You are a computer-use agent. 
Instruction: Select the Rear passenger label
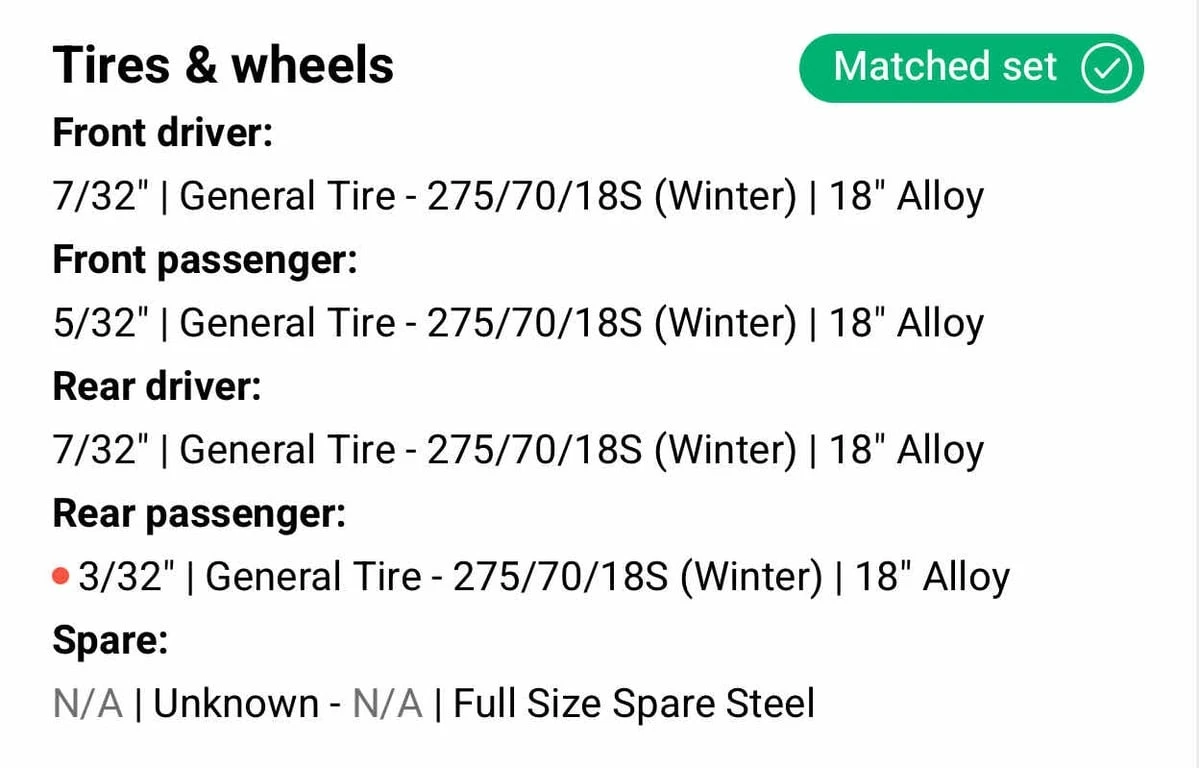tap(198, 514)
